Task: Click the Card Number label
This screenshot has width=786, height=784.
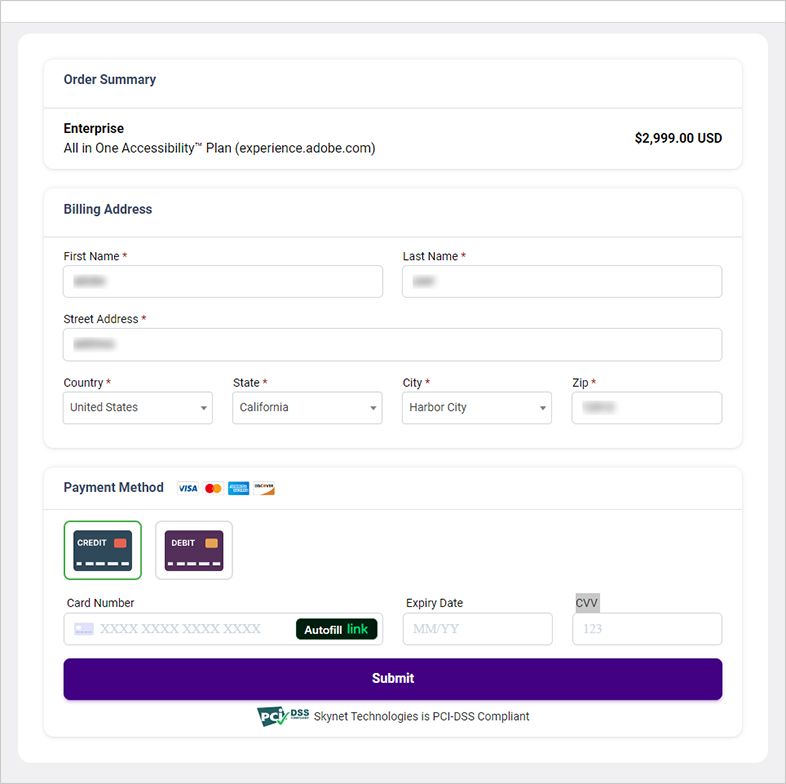Action: (x=100, y=603)
